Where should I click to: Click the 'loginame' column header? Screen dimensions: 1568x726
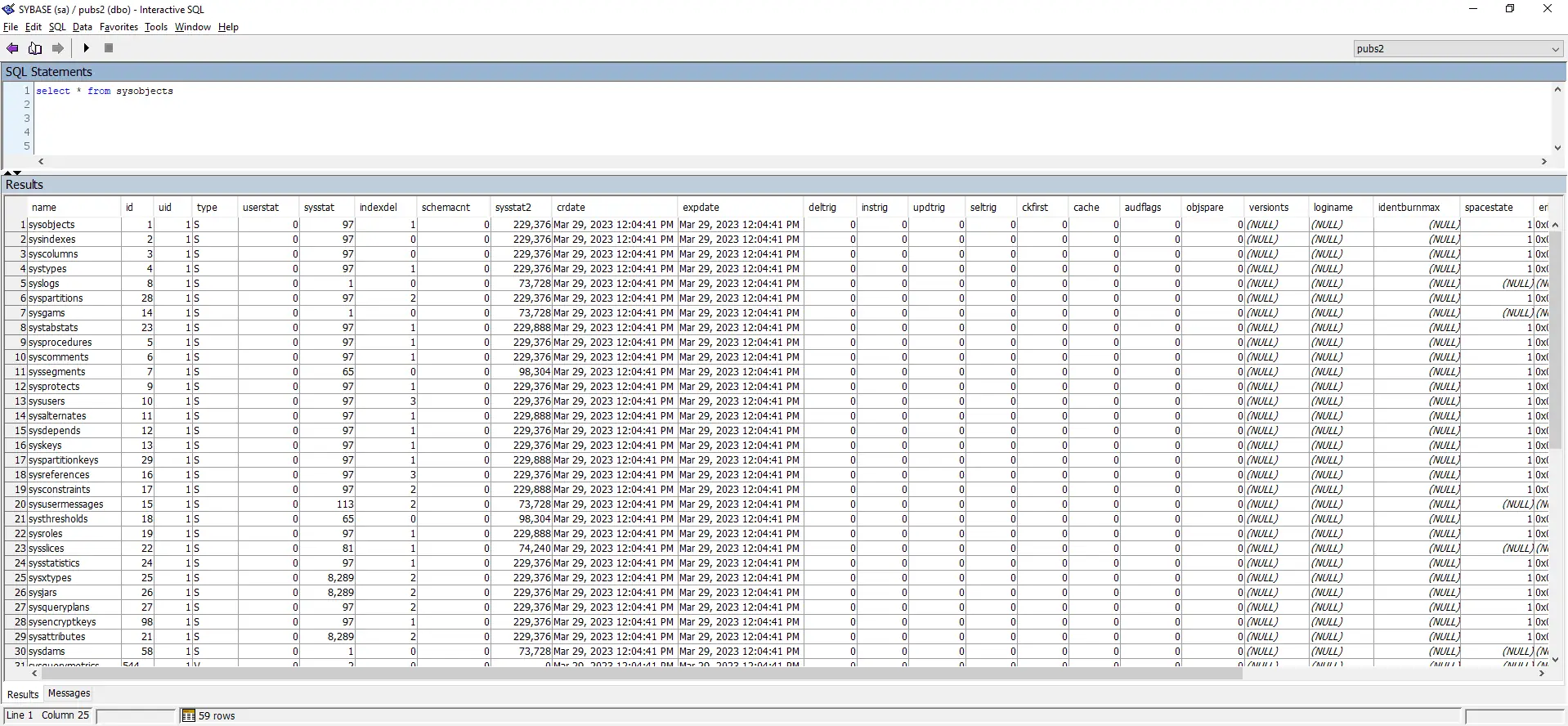coord(1342,208)
